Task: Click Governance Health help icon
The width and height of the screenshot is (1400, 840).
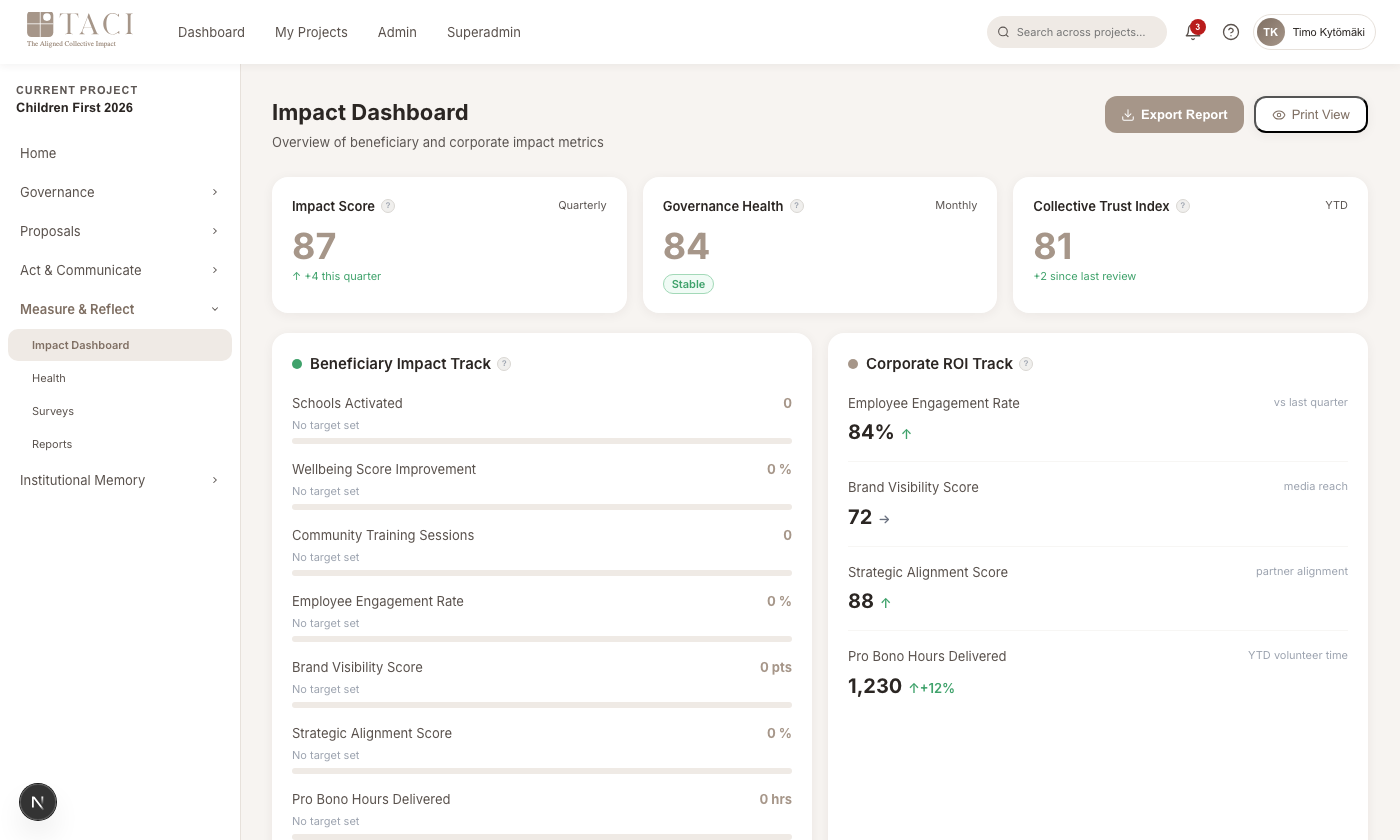Action: (x=797, y=206)
